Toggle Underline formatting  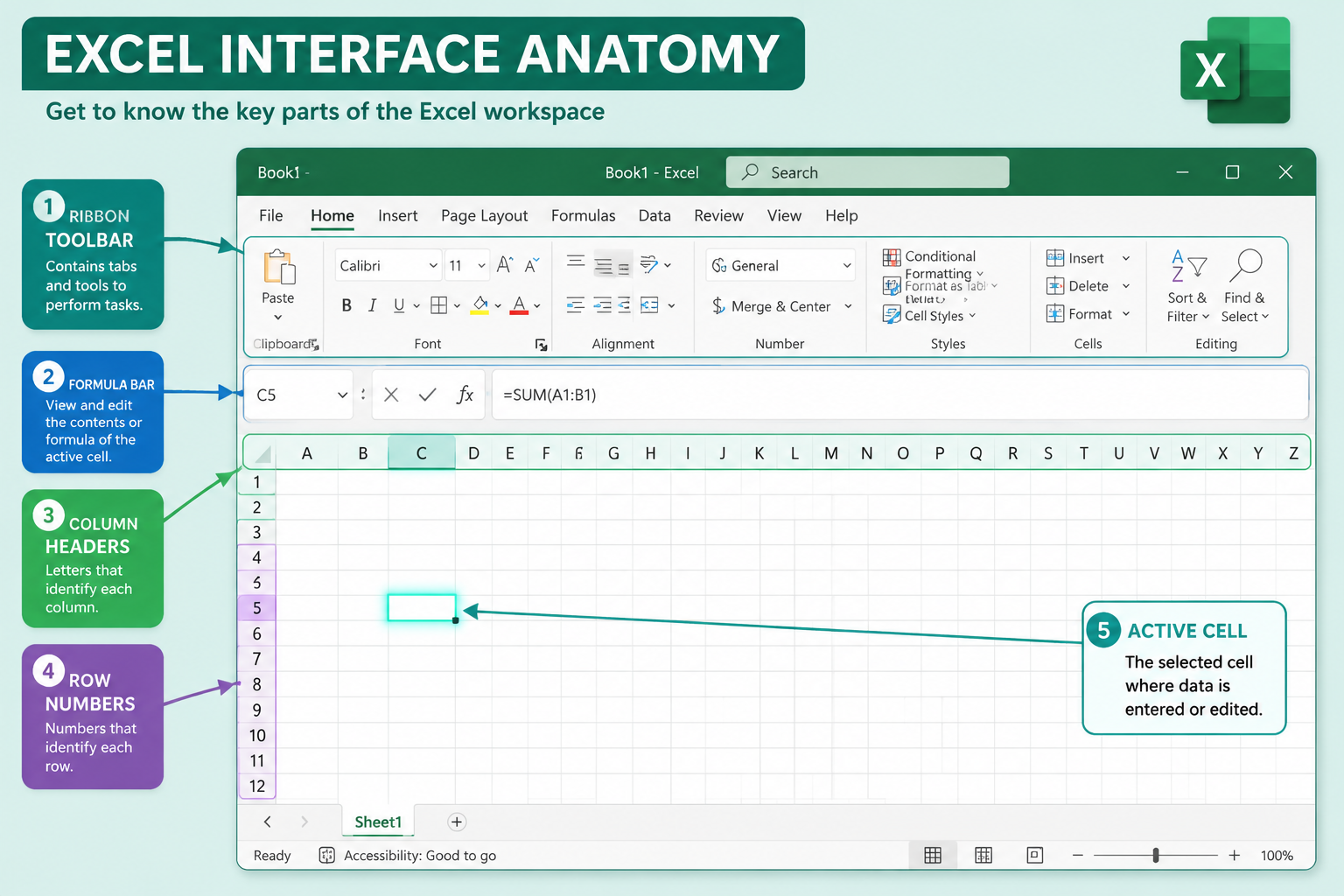399,305
